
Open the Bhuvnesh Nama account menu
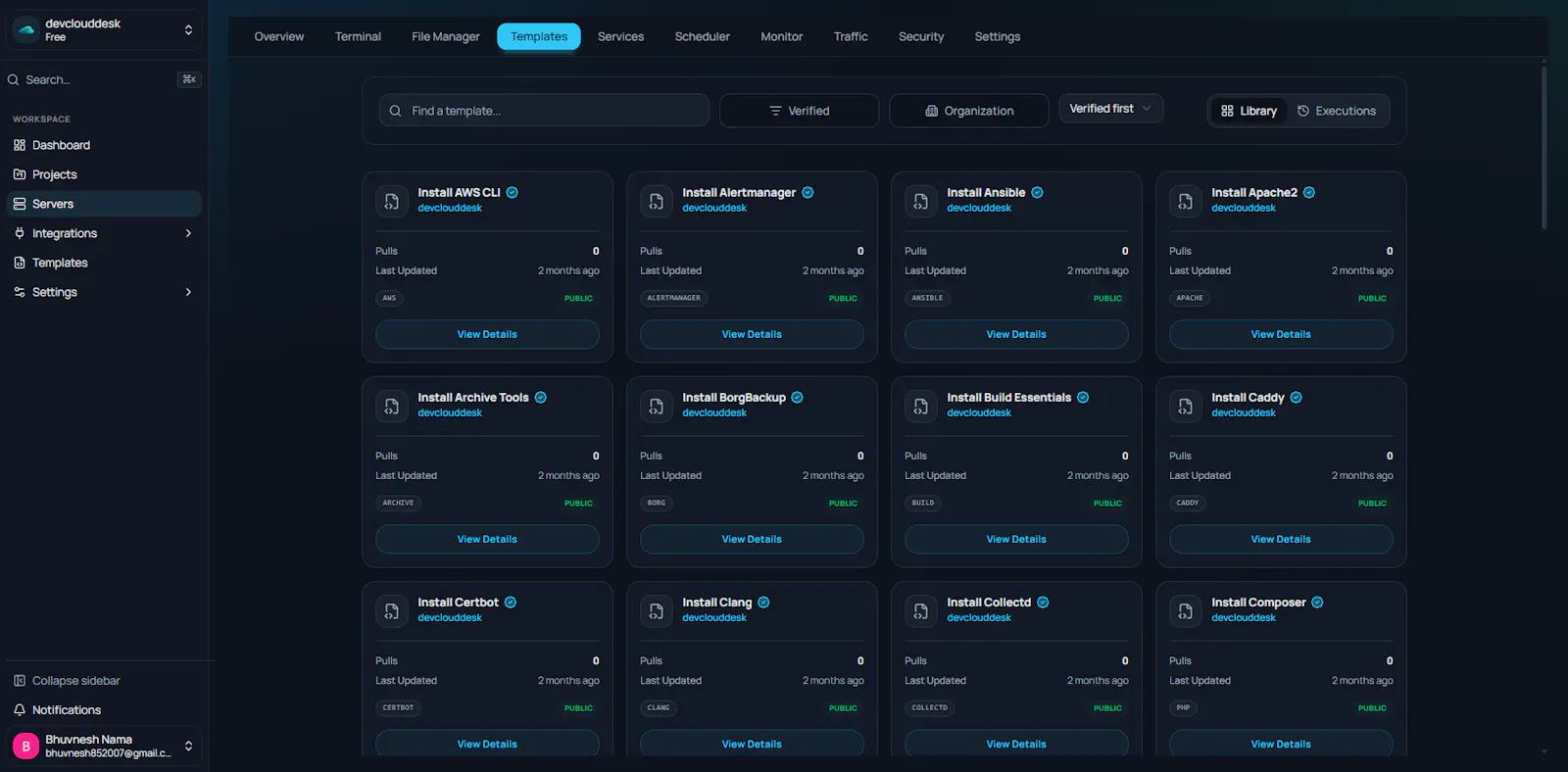(x=106, y=747)
